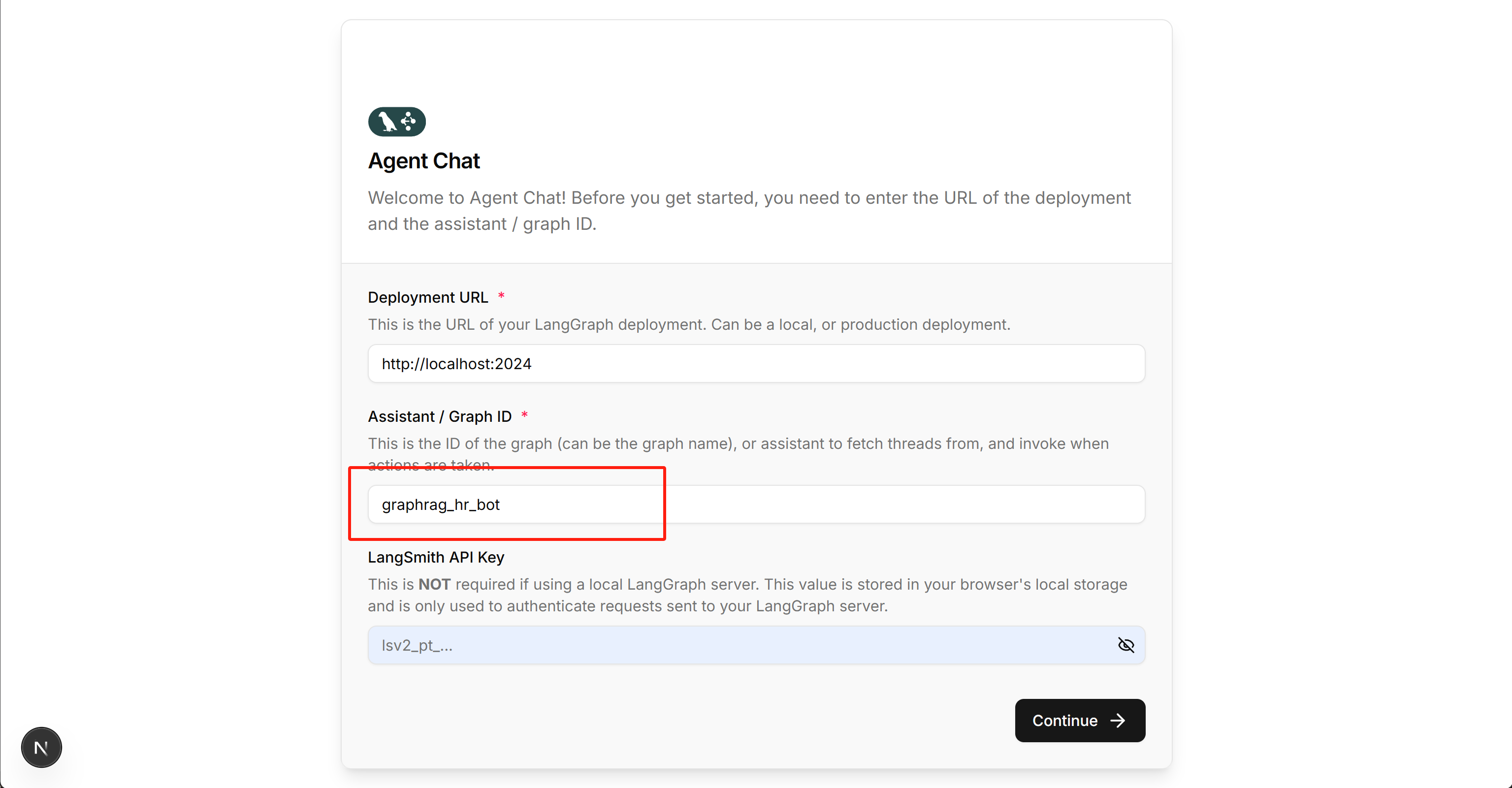Click the welcome description paragraph

(749, 211)
